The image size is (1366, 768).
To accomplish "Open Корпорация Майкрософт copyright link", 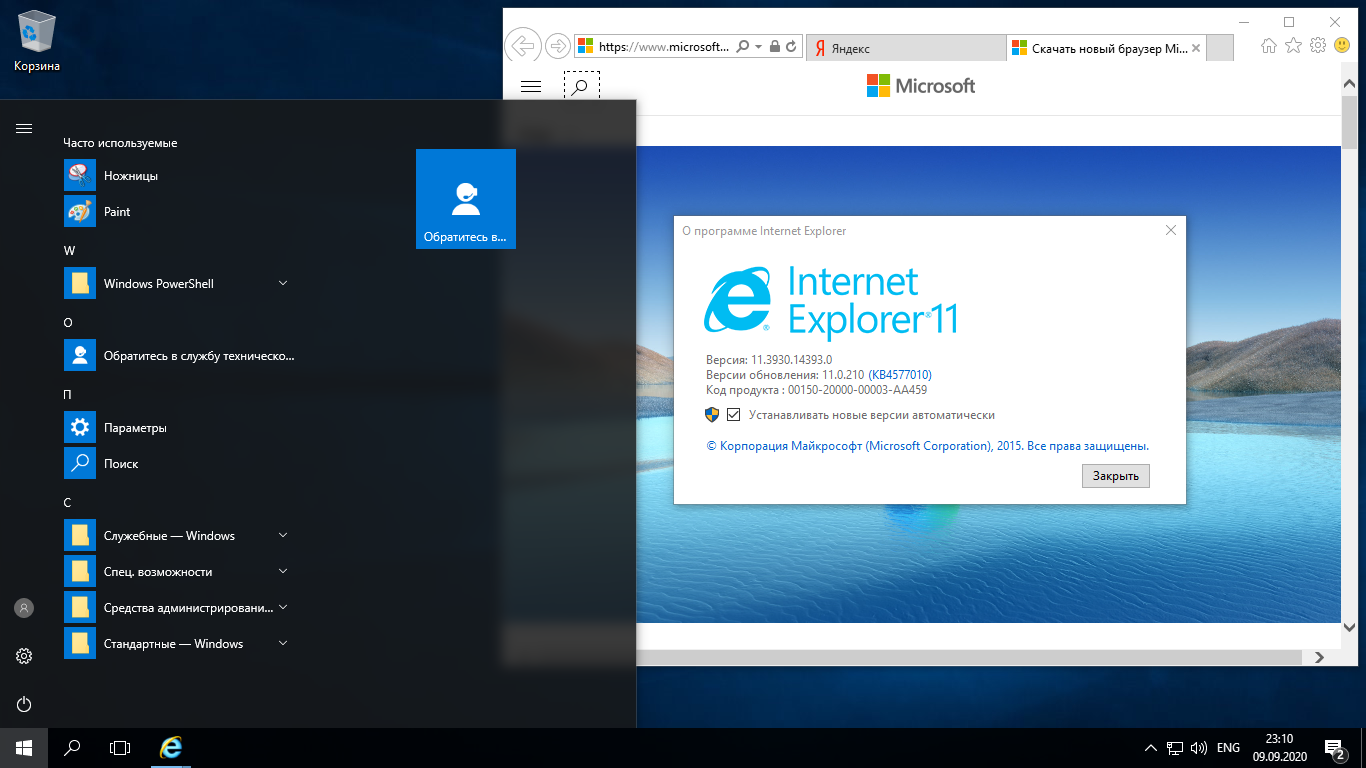I will click(927, 446).
